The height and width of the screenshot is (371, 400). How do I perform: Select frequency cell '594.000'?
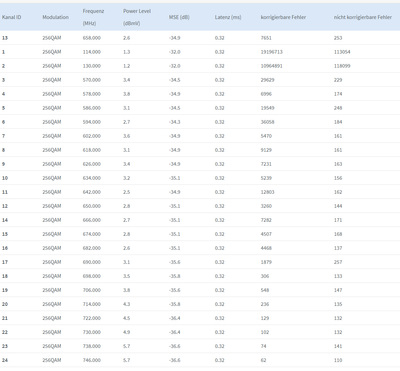(x=92, y=122)
